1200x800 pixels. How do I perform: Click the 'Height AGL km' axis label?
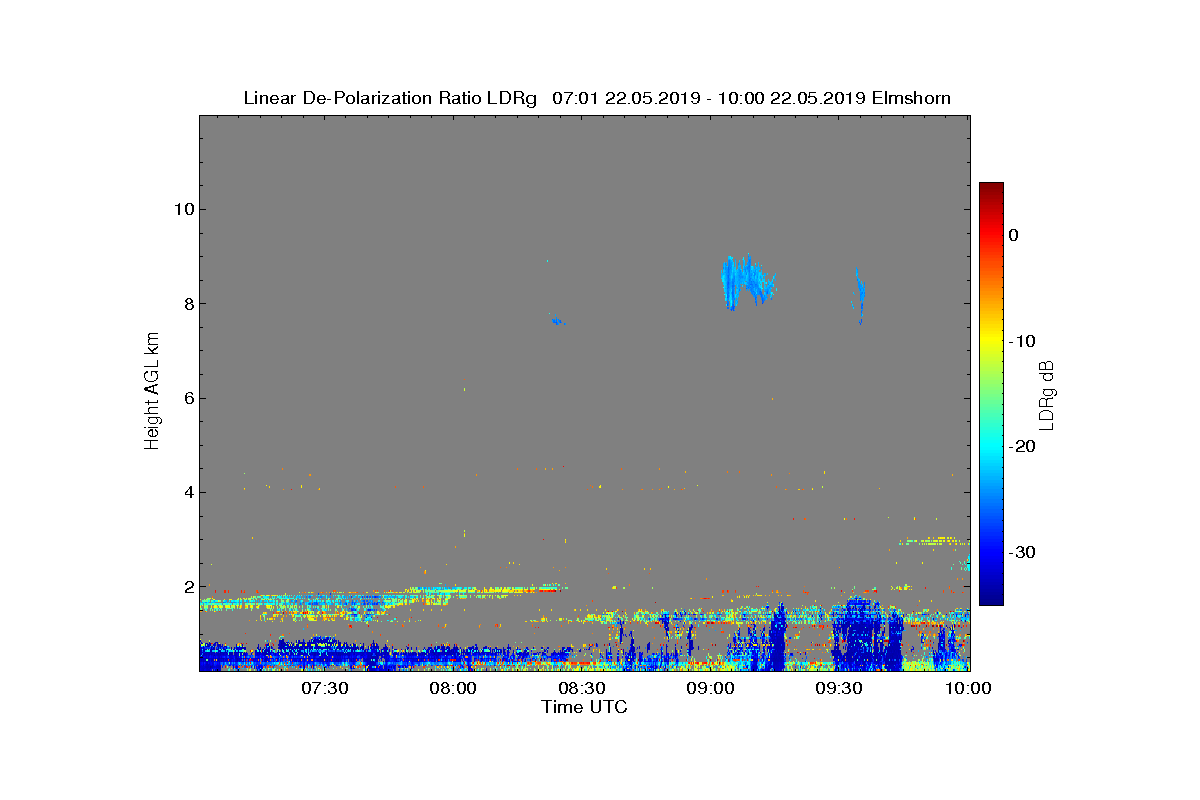pyautogui.click(x=152, y=389)
